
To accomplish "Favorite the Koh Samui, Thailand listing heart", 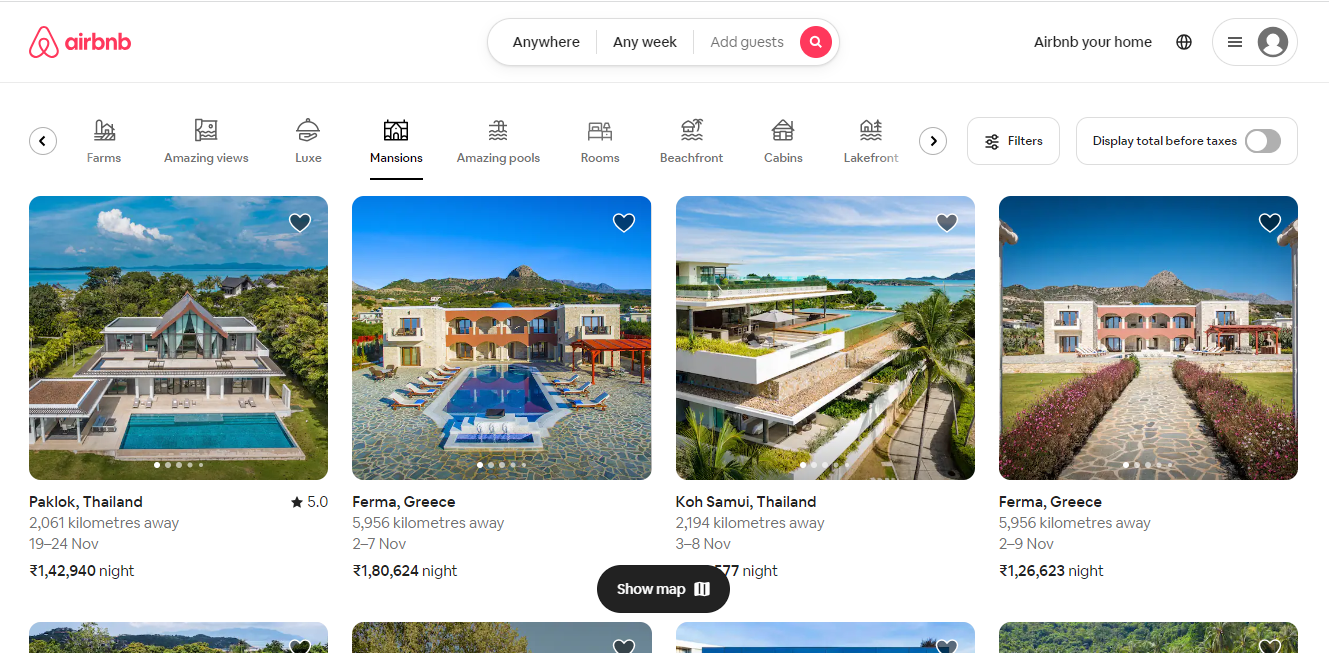I will click(x=947, y=222).
